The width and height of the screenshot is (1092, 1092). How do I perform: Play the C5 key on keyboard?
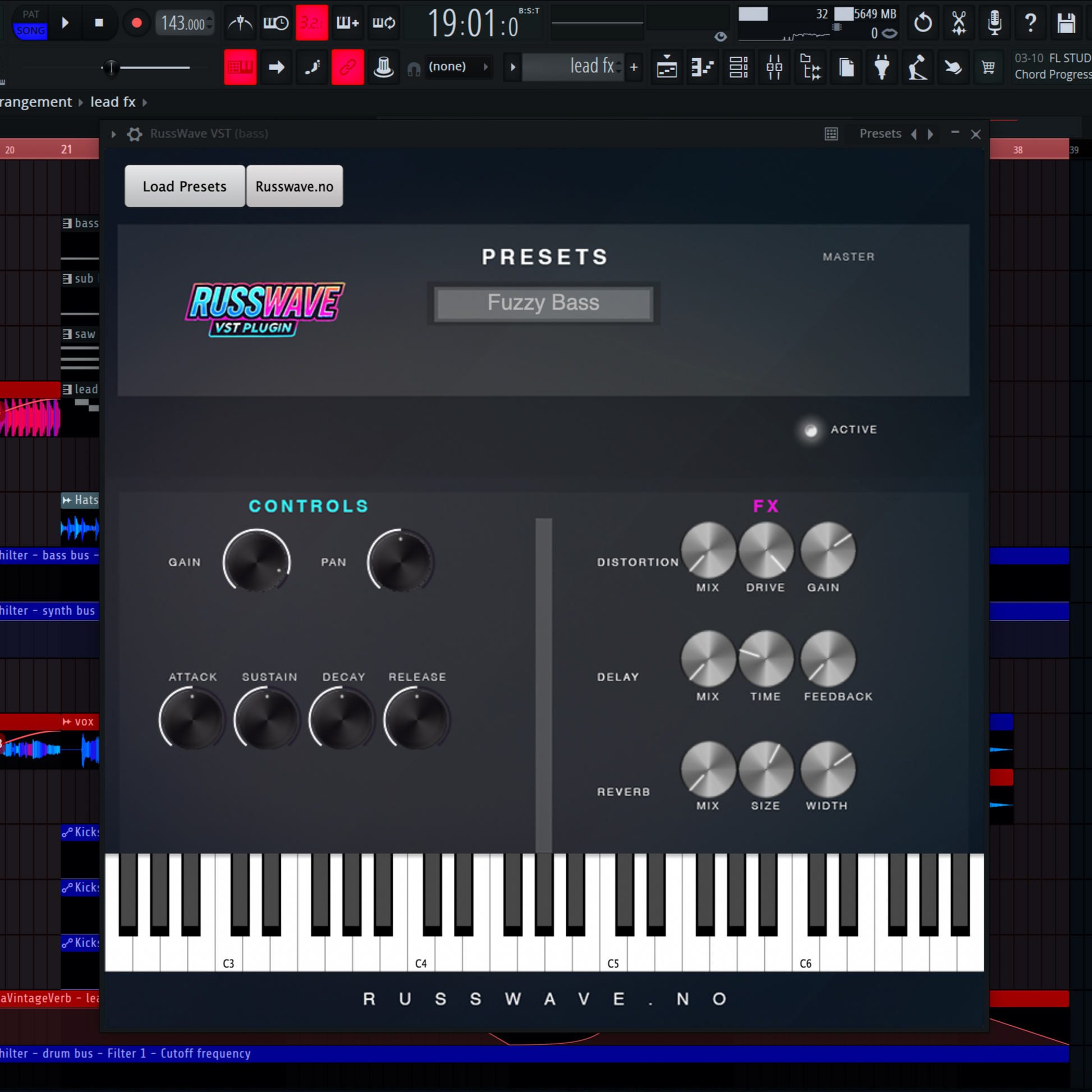pos(613,955)
